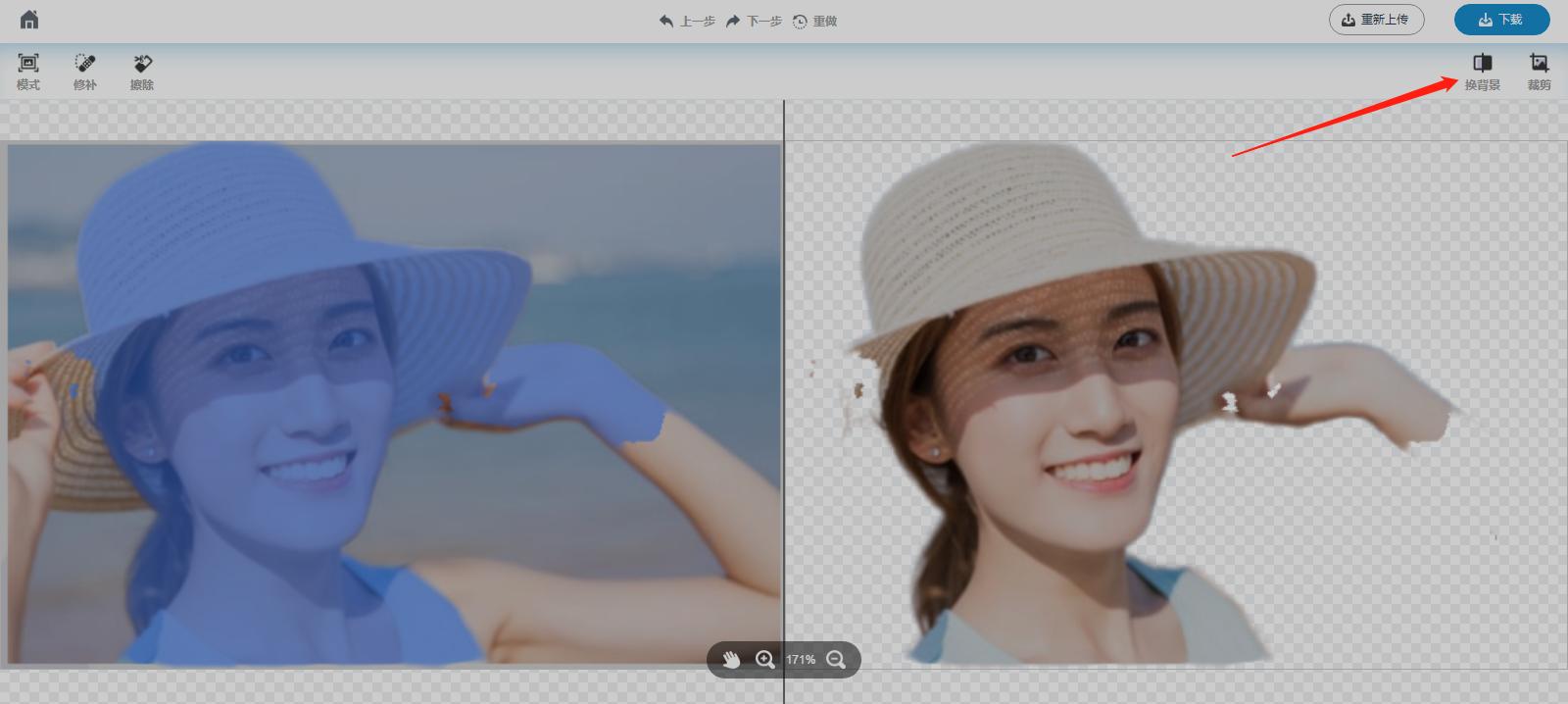
Task: Select the 修补 (repair) brush tool
Action: tap(85, 72)
